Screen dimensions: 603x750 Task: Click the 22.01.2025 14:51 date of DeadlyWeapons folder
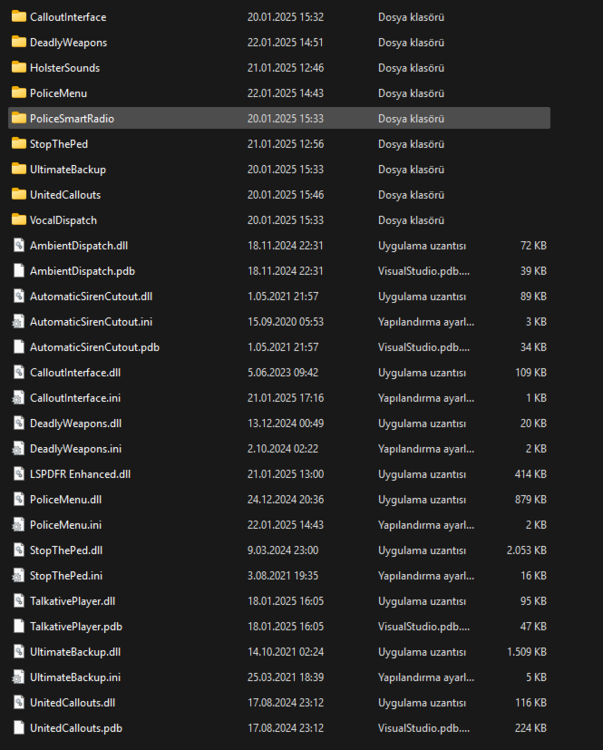285,42
